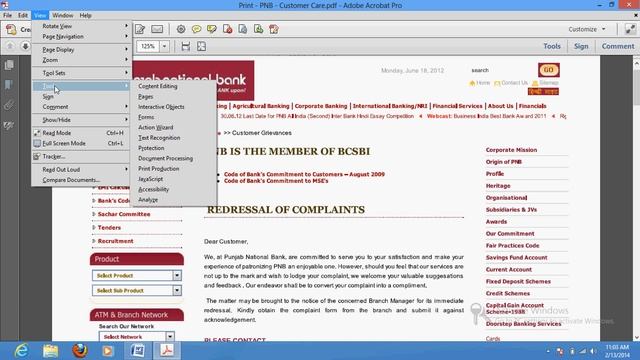Open the Window menu
This screenshot has width=640, height=360.
coord(62,16)
